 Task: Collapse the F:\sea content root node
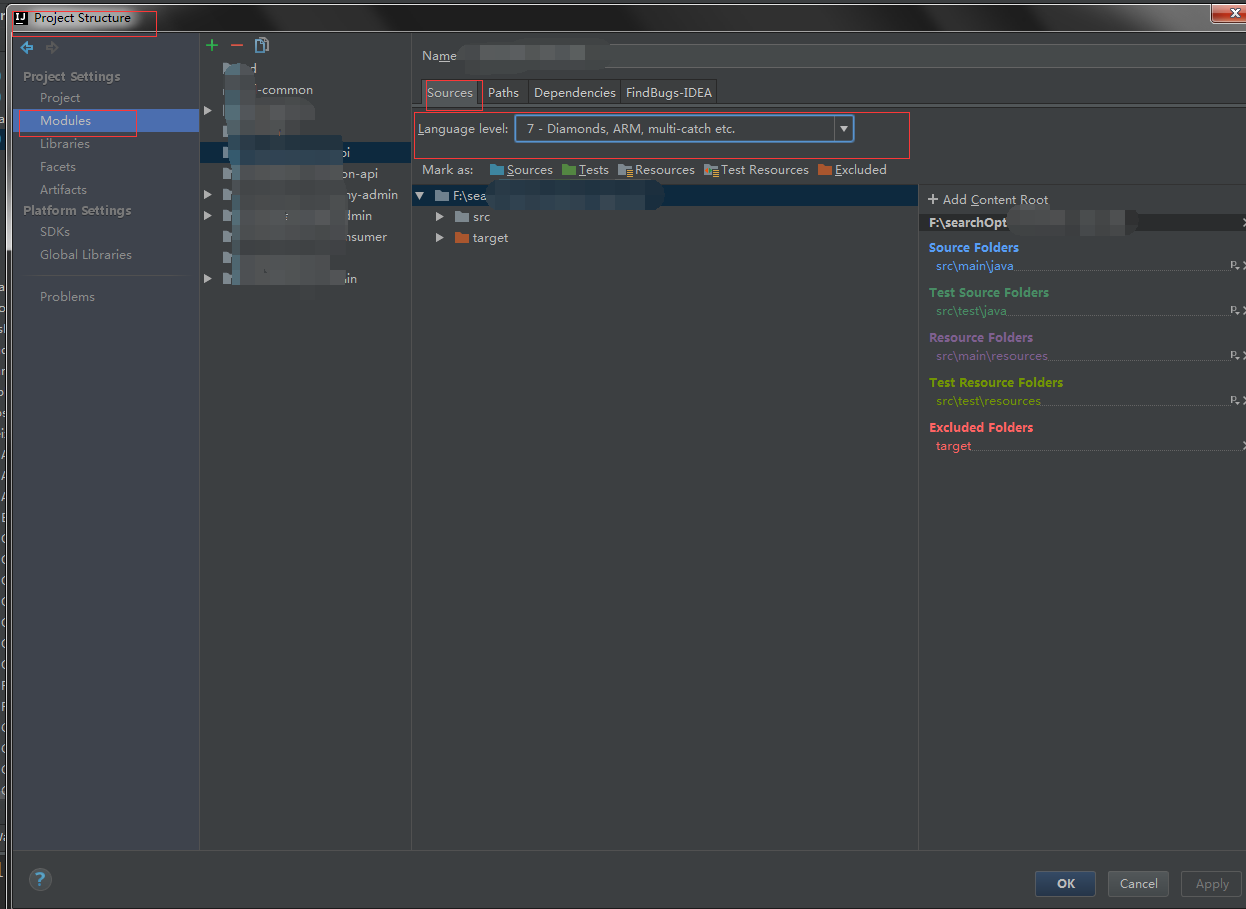420,196
